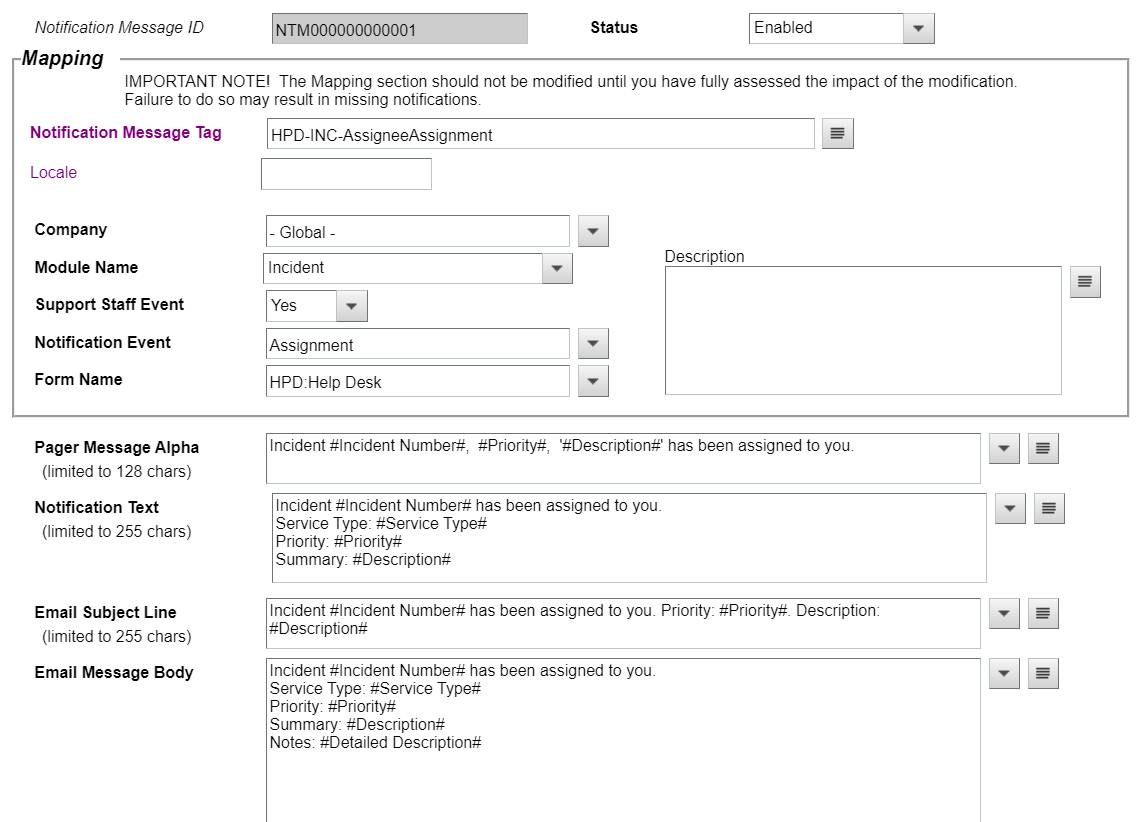Expand the Status dropdown

coord(918,29)
